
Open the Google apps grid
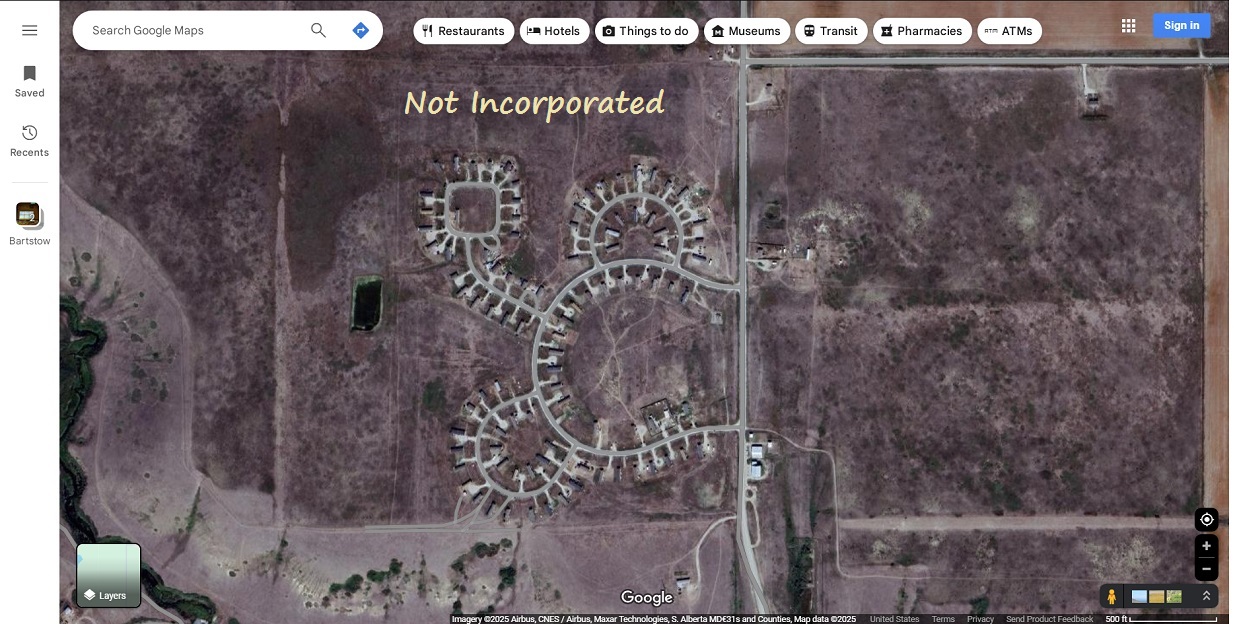tap(1128, 26)
